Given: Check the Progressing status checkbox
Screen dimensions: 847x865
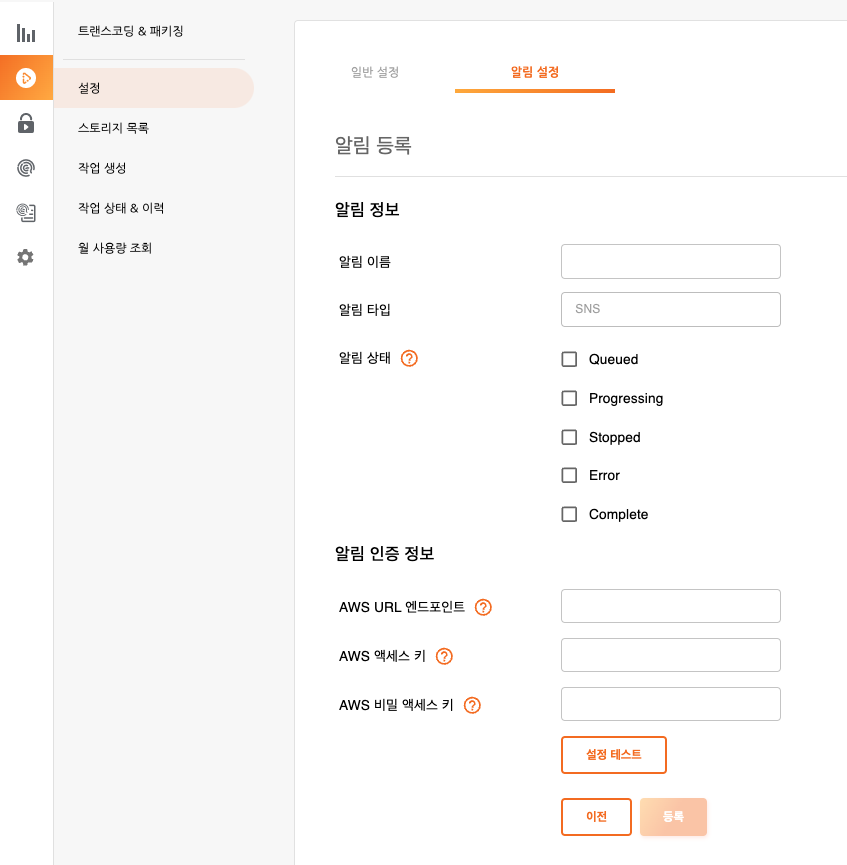Looking at the screenshot, I should [570, 398].
